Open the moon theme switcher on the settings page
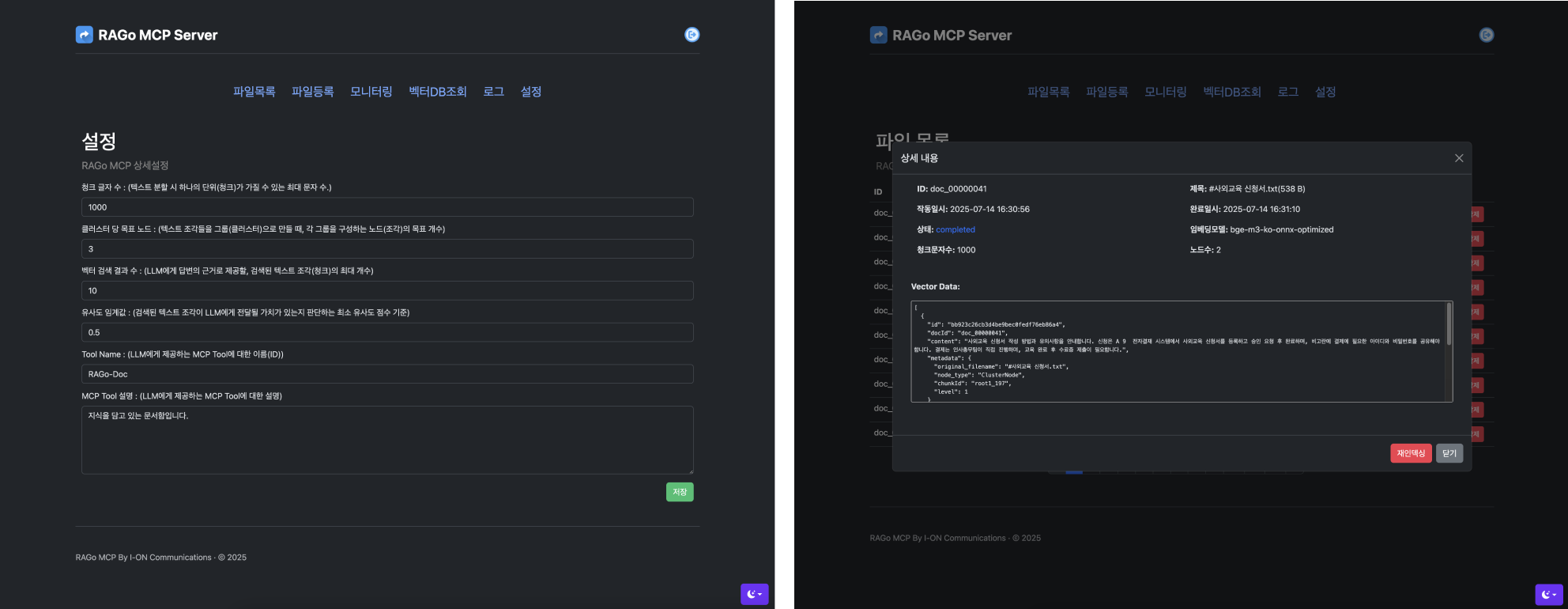The width and height of the screenshot is (1568, 609). point(754,594)
